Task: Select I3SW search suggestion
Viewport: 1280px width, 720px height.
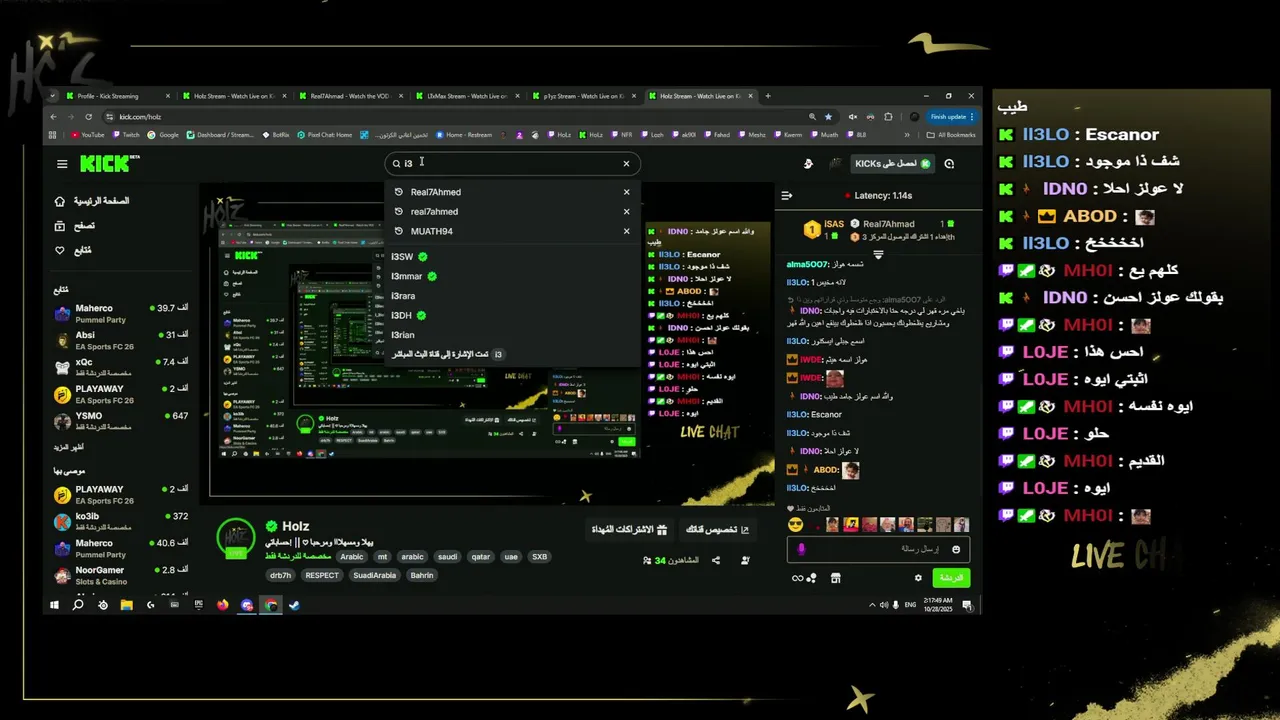Action: (512, 257)
